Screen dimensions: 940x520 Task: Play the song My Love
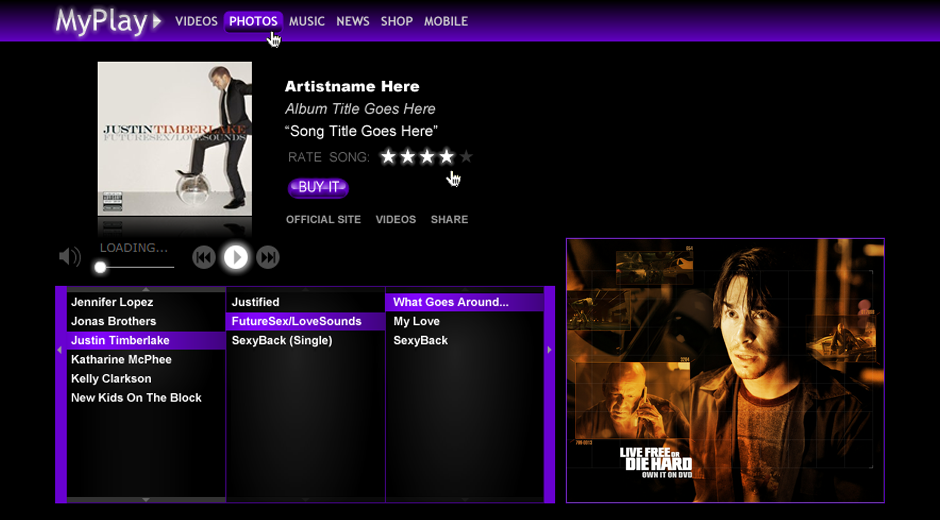pyautogui.click(x=465, y=321)
